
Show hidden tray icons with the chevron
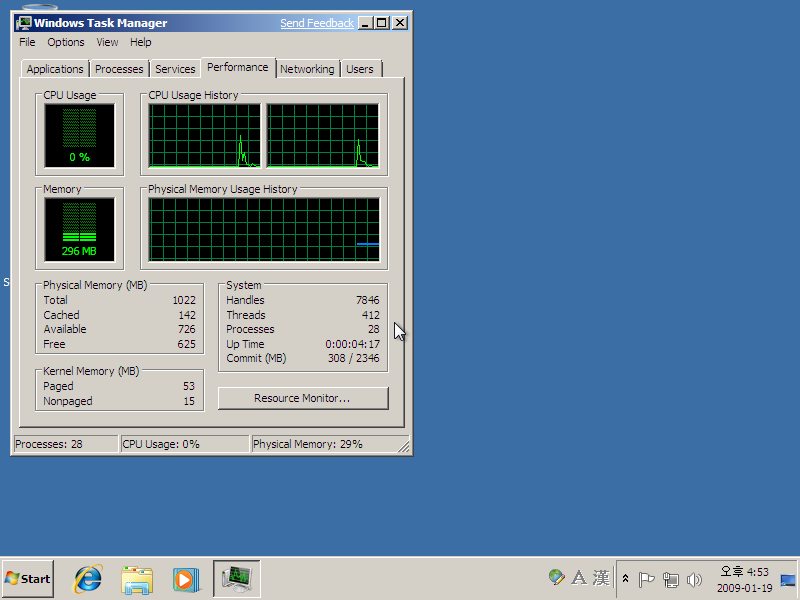(x=626, y=579)
